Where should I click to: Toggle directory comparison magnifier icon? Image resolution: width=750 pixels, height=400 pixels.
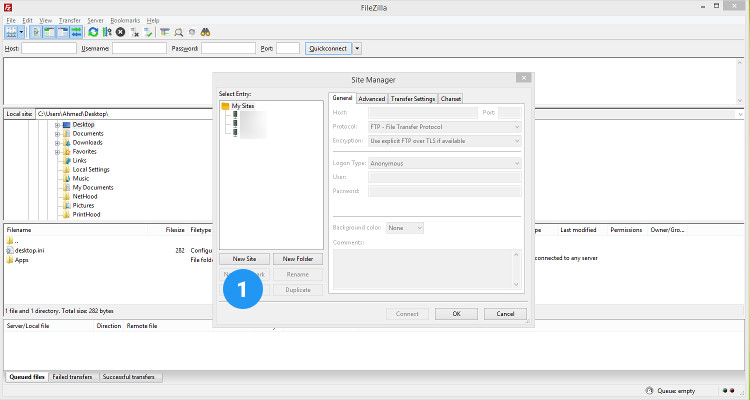(x=179, y=32)
